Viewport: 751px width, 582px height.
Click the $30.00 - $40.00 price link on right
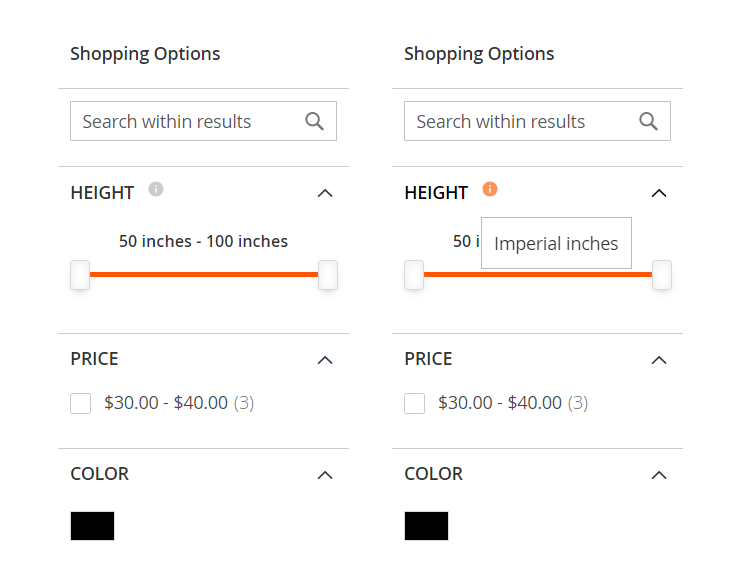[x=500, y=403]
